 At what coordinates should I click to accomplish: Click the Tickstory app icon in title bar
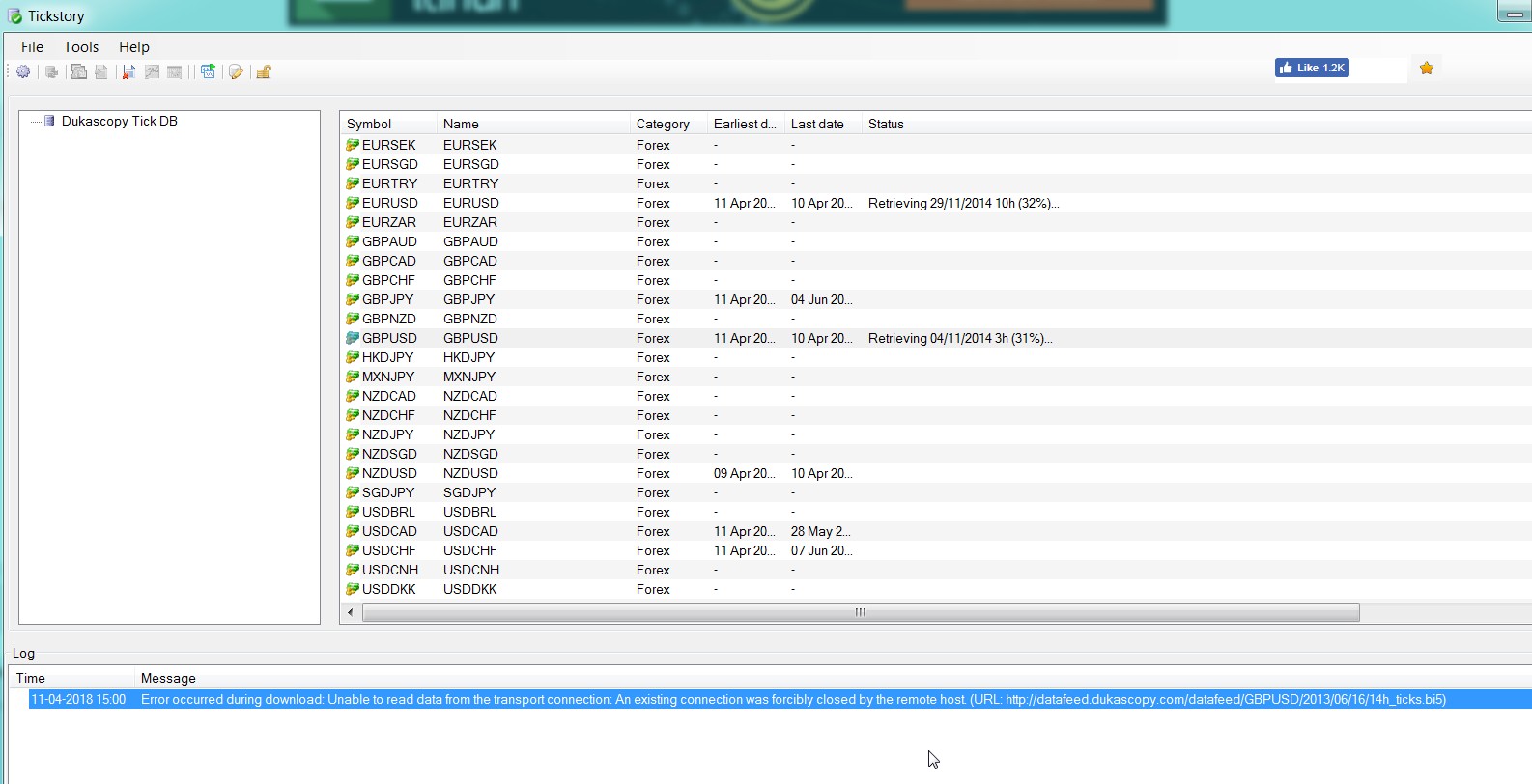click(x=14, y=16)
